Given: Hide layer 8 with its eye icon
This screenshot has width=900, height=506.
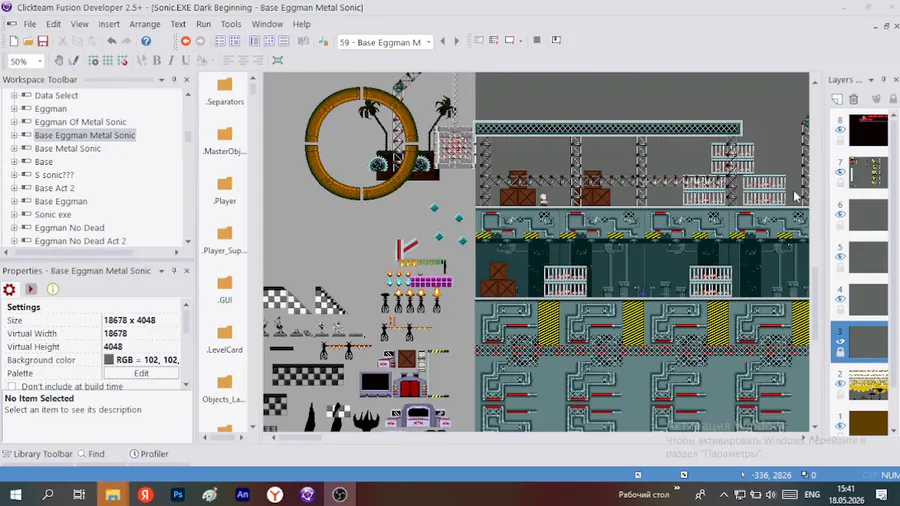Looking at the screenshot, I should [x=840, y=130].
